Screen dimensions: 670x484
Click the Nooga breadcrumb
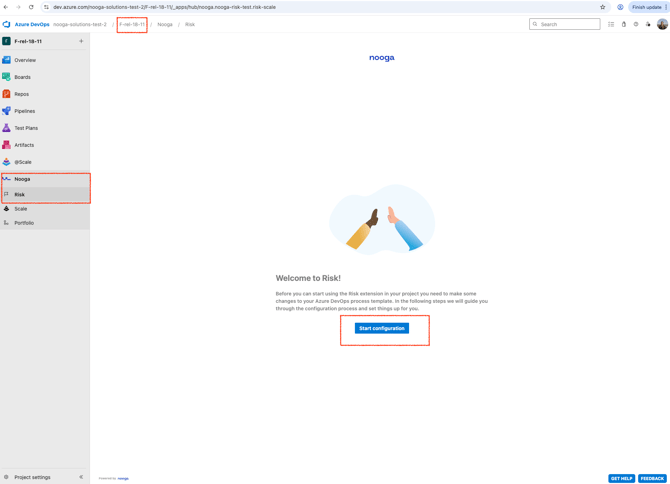(165, 24)
